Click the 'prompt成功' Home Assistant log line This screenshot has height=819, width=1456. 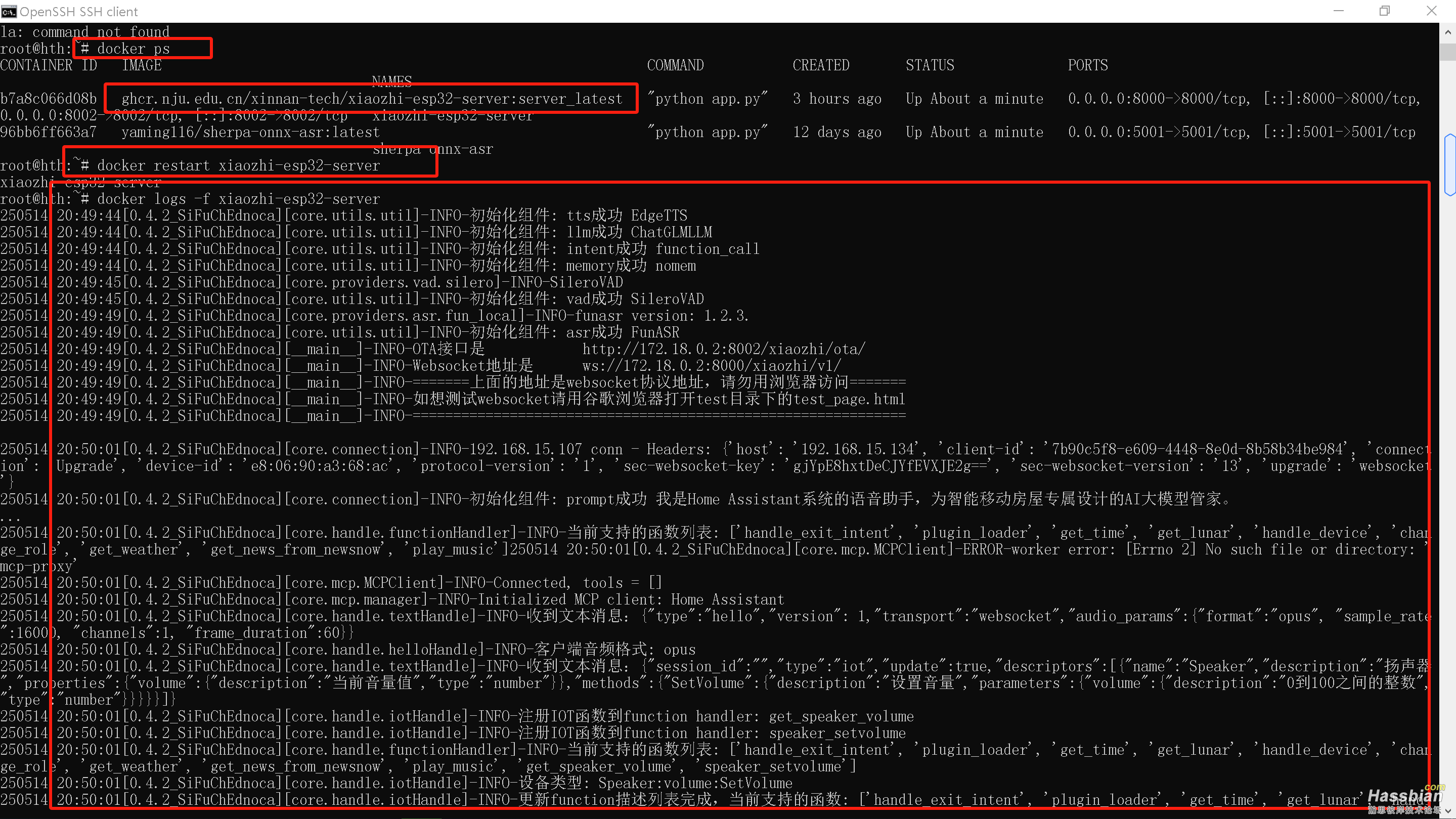616,499
